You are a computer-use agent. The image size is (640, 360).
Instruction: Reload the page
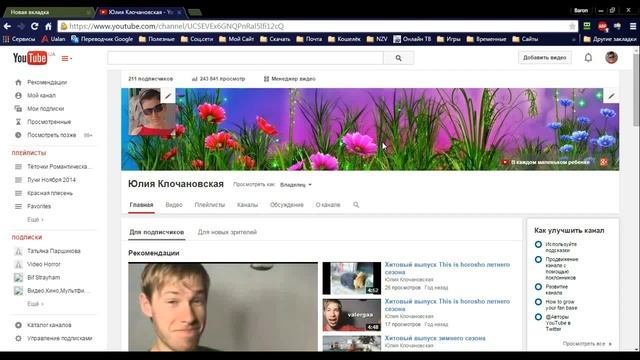click(x=34, y=26)
